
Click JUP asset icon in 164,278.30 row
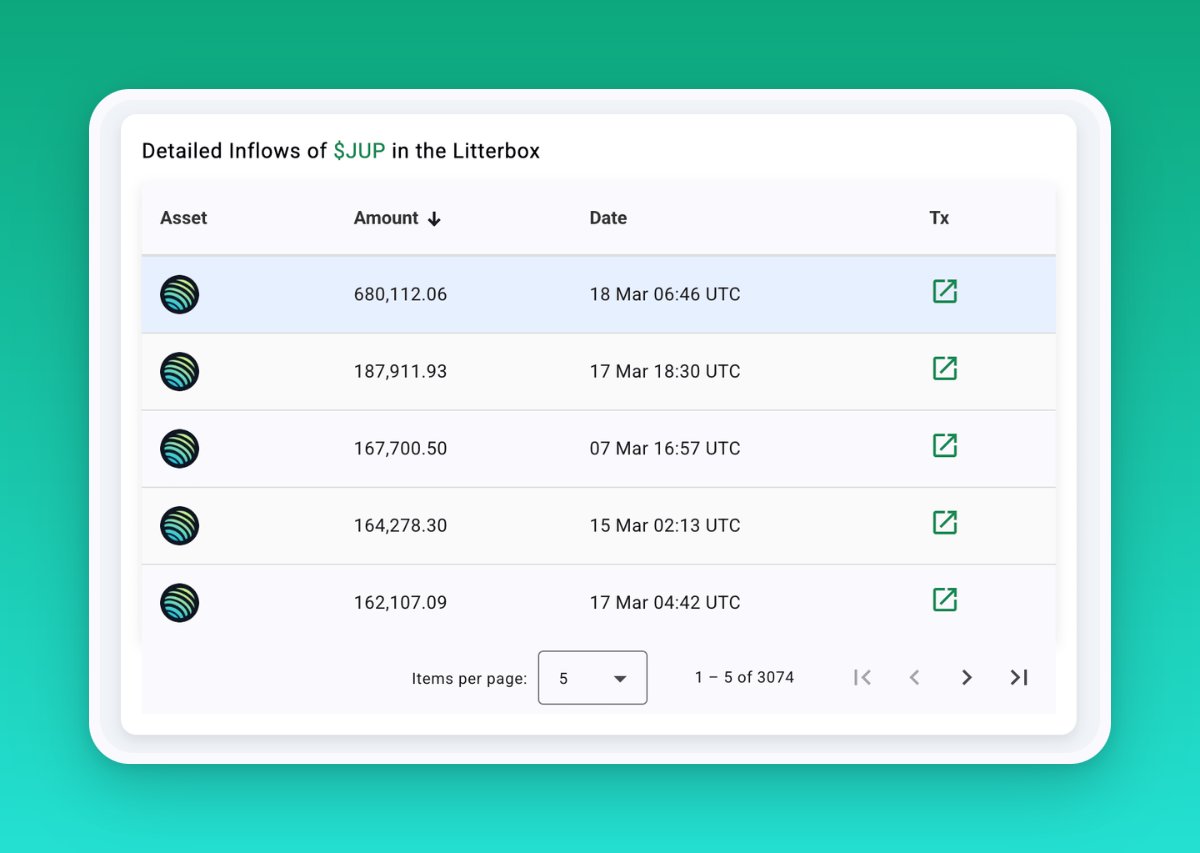click(x=180, y=526)
